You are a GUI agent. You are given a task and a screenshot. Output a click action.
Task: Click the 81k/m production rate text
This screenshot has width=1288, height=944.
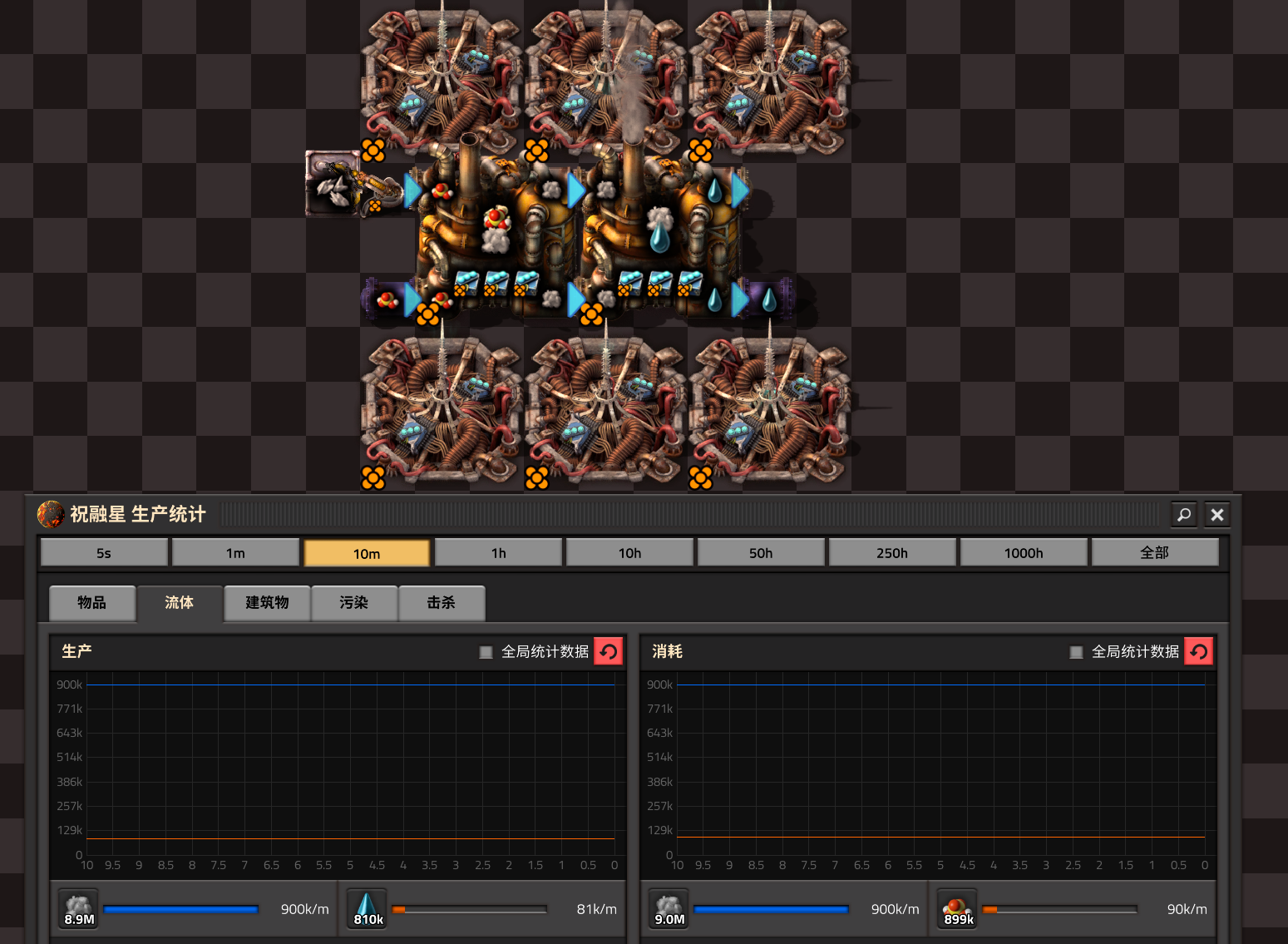[x=597, y=909]
